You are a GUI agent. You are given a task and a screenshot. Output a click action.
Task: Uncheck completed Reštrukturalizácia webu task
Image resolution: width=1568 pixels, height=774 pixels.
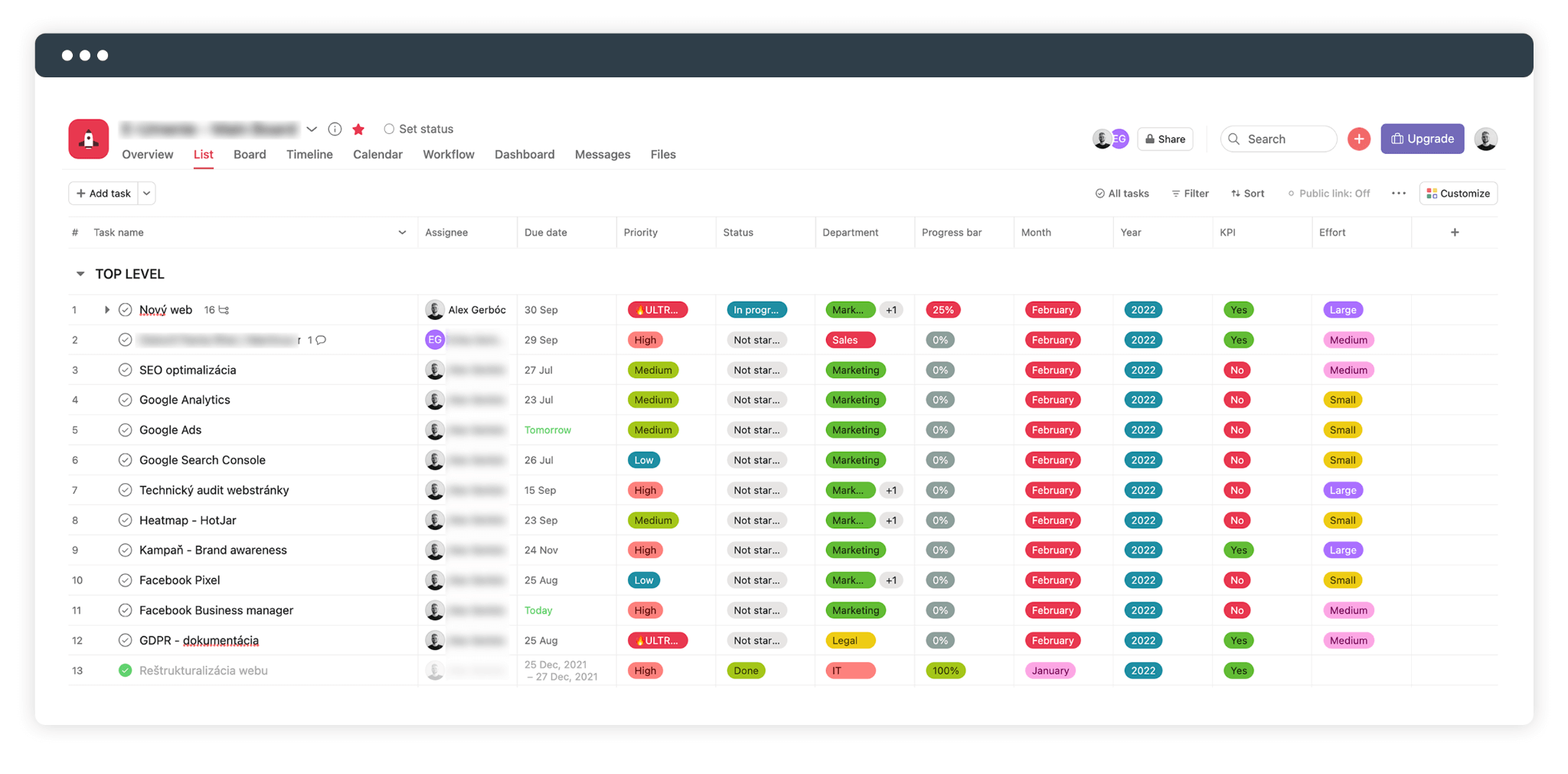126,671
